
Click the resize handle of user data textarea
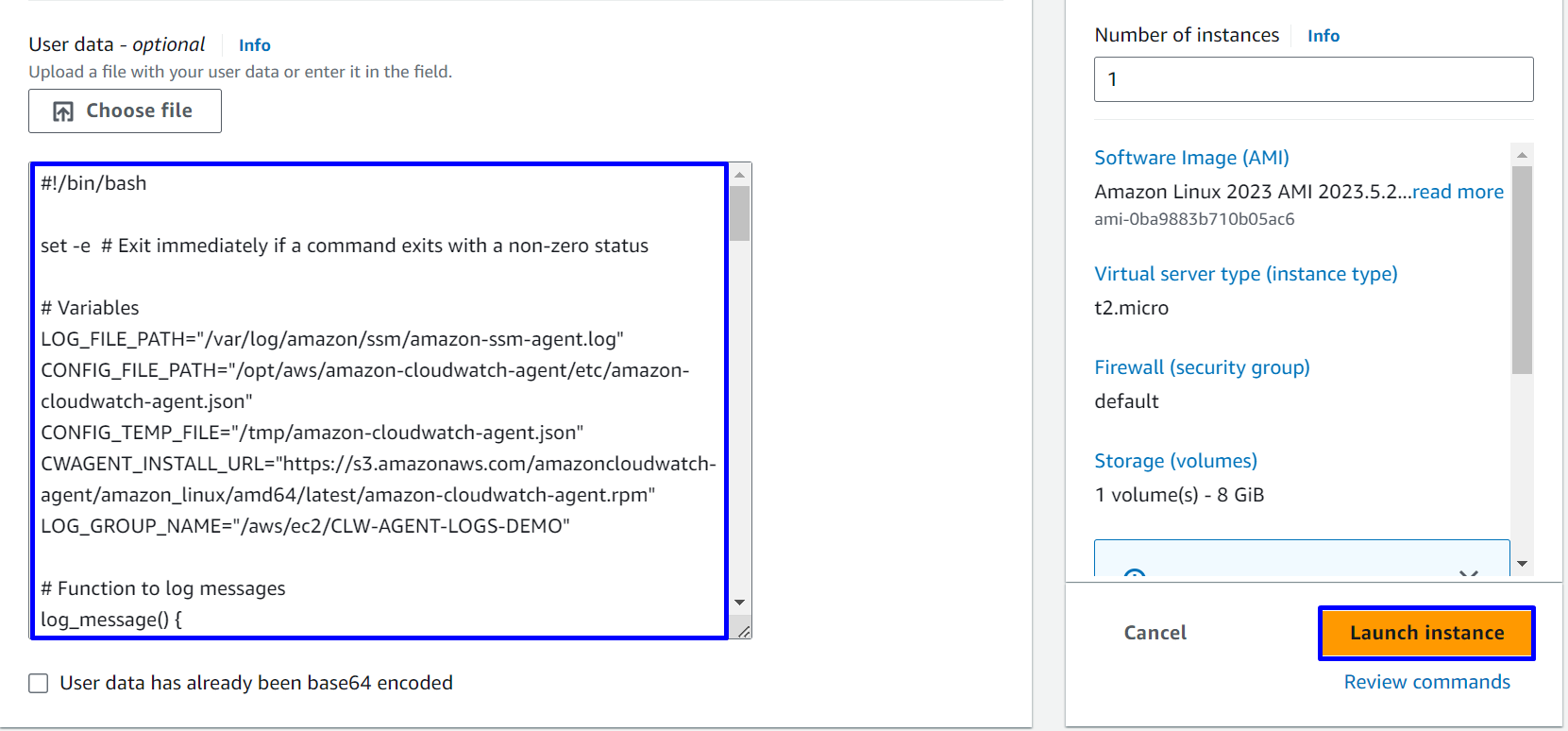click(x=743, y=631)
